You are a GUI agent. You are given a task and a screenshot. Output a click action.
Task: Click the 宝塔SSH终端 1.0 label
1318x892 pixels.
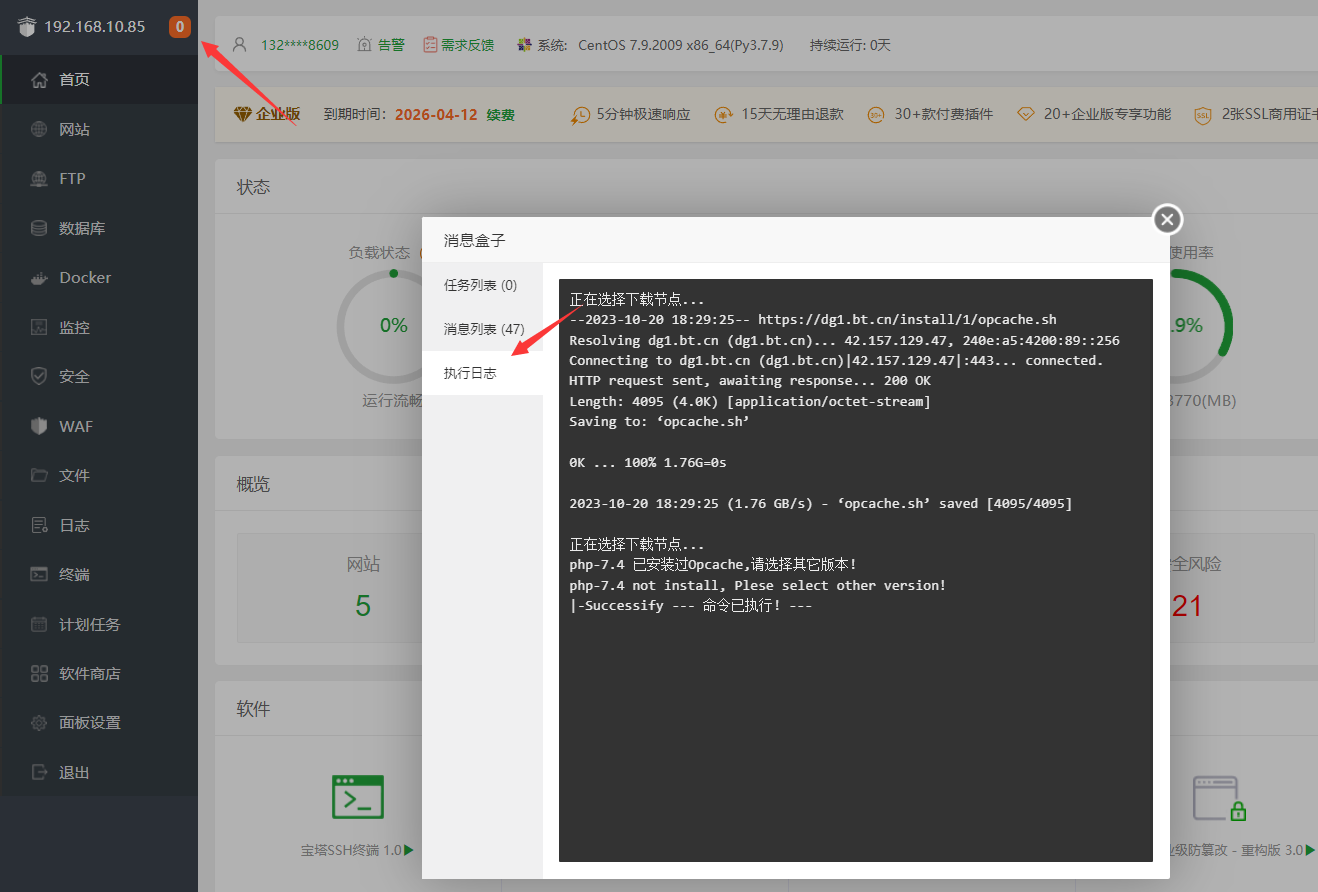[351, 850]
